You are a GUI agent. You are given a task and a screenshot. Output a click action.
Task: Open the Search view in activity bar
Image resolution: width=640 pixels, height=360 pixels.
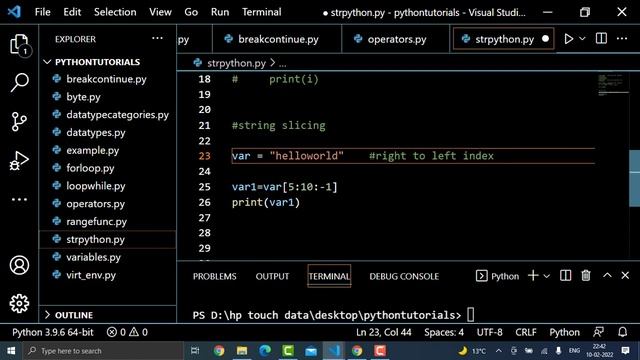point(19,82)
